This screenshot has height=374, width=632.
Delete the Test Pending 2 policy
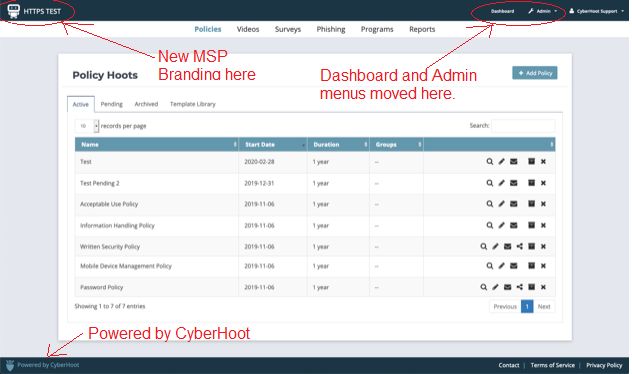tap(543, 183)
